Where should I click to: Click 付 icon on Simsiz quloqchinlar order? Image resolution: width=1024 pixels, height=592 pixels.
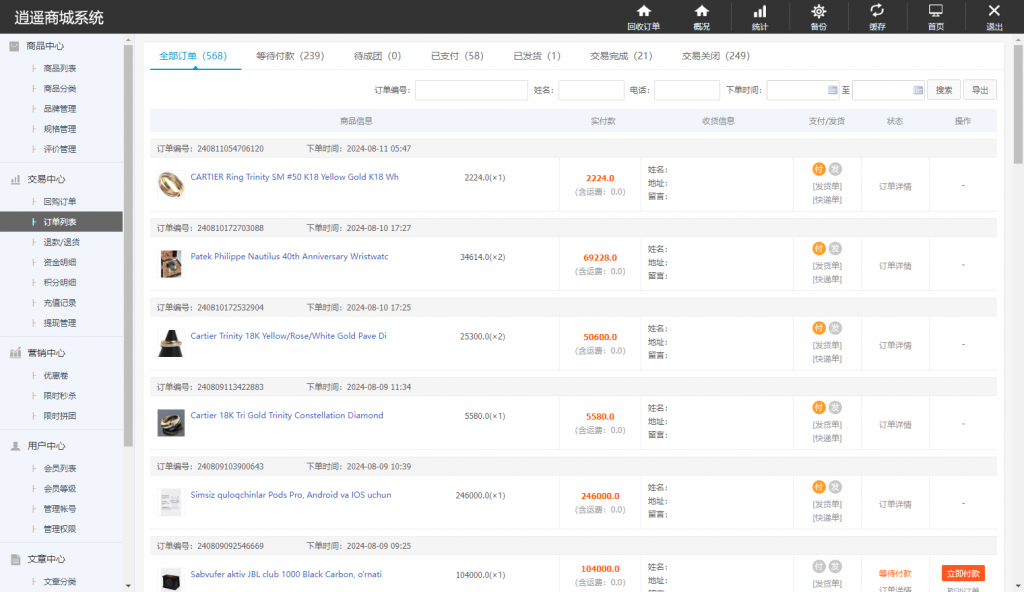click(x=819, y=487)
